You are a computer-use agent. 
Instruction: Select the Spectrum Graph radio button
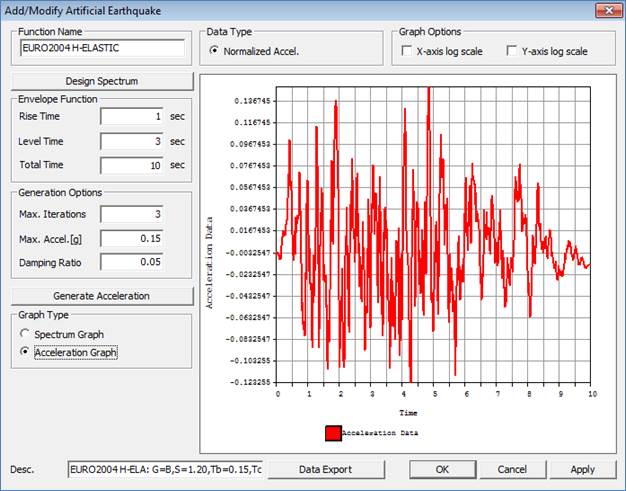pos(25,333)
